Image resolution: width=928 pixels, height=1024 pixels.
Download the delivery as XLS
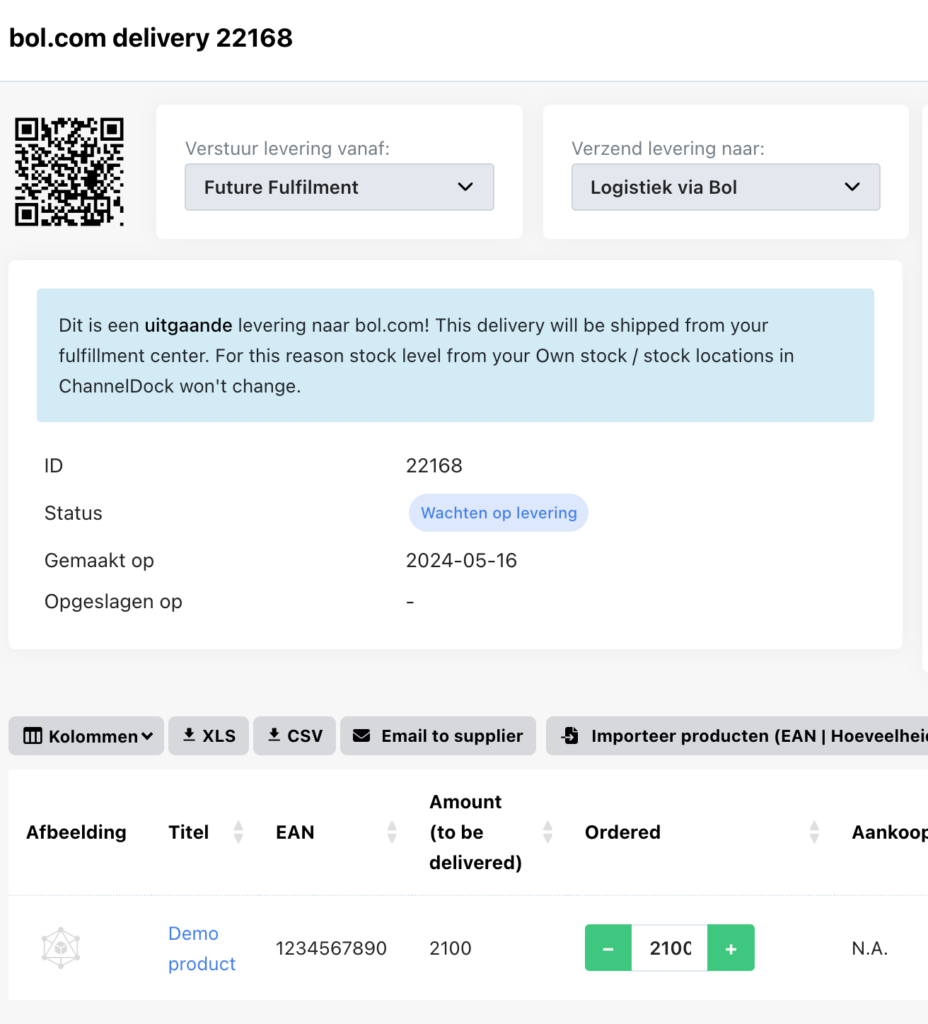208,736
